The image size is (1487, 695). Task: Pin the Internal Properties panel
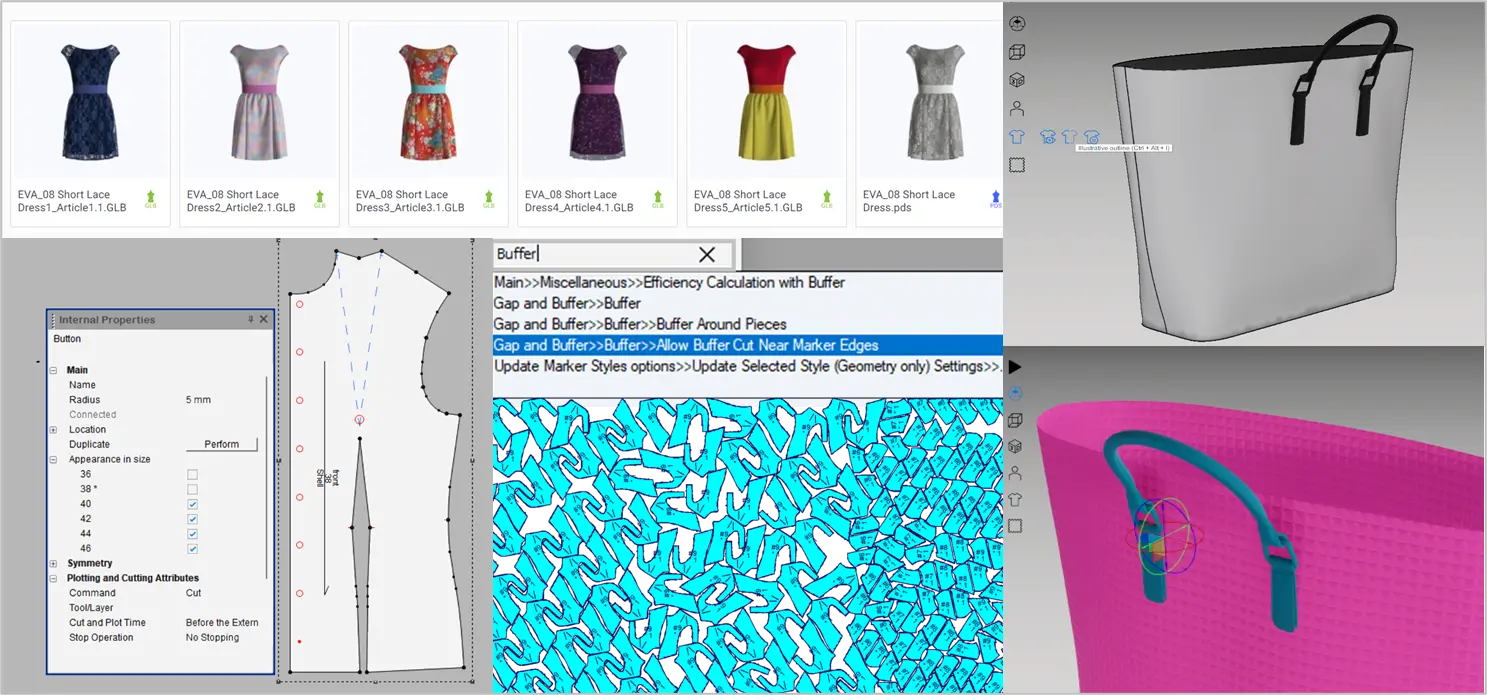(x=251, y=320)
